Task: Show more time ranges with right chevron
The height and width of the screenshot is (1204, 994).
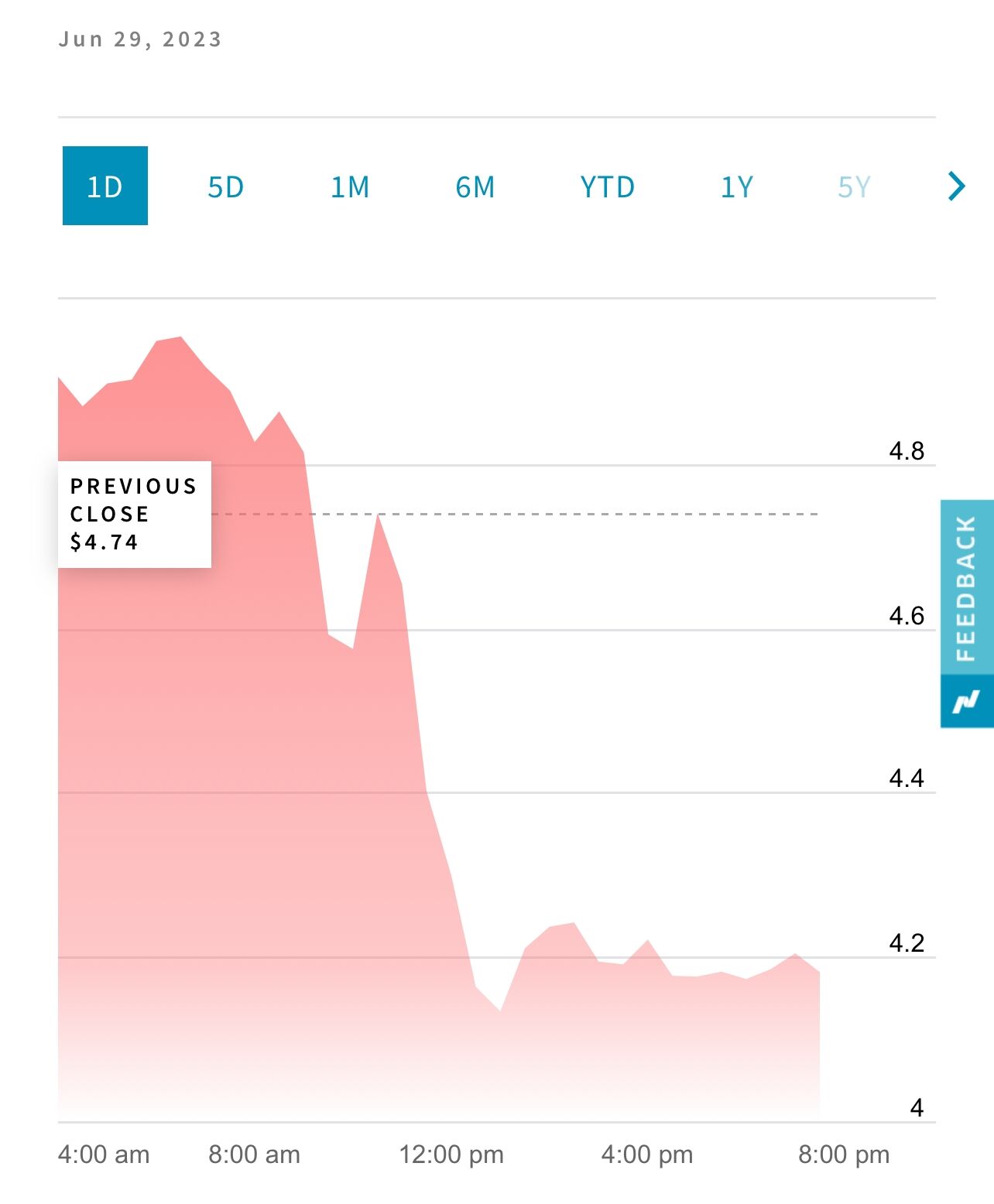Action: coord(957,186)
